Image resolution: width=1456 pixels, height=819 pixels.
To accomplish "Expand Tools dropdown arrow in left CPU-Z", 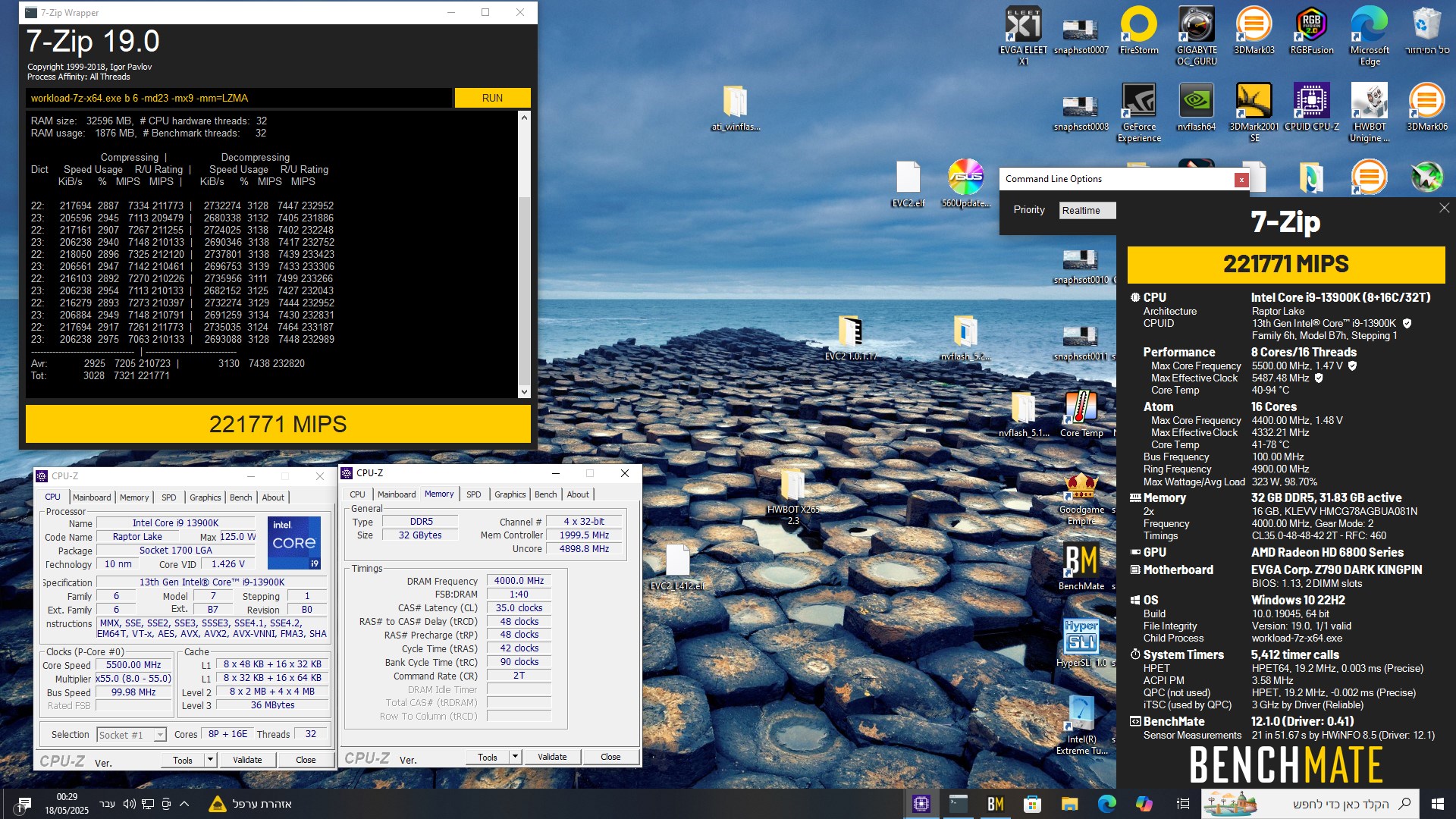I will coord(210,760).
